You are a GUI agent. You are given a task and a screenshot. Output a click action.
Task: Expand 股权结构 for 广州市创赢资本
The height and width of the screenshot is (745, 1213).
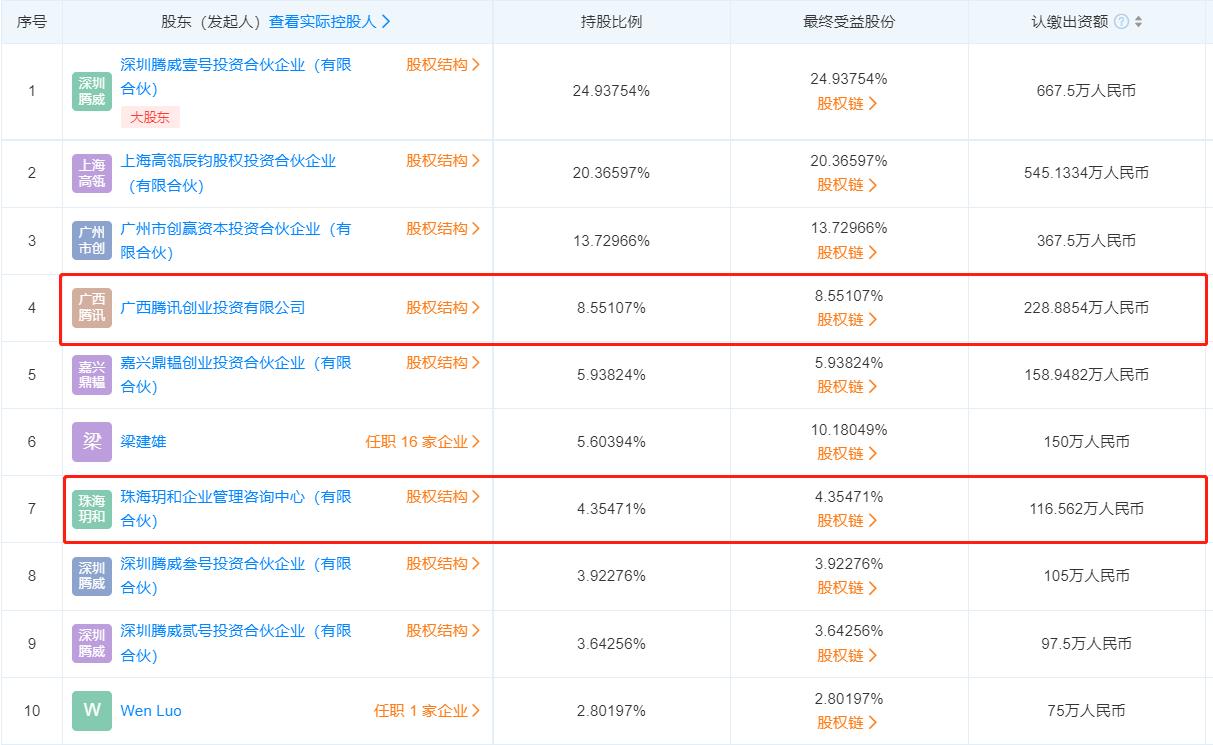tap(443, 229)
